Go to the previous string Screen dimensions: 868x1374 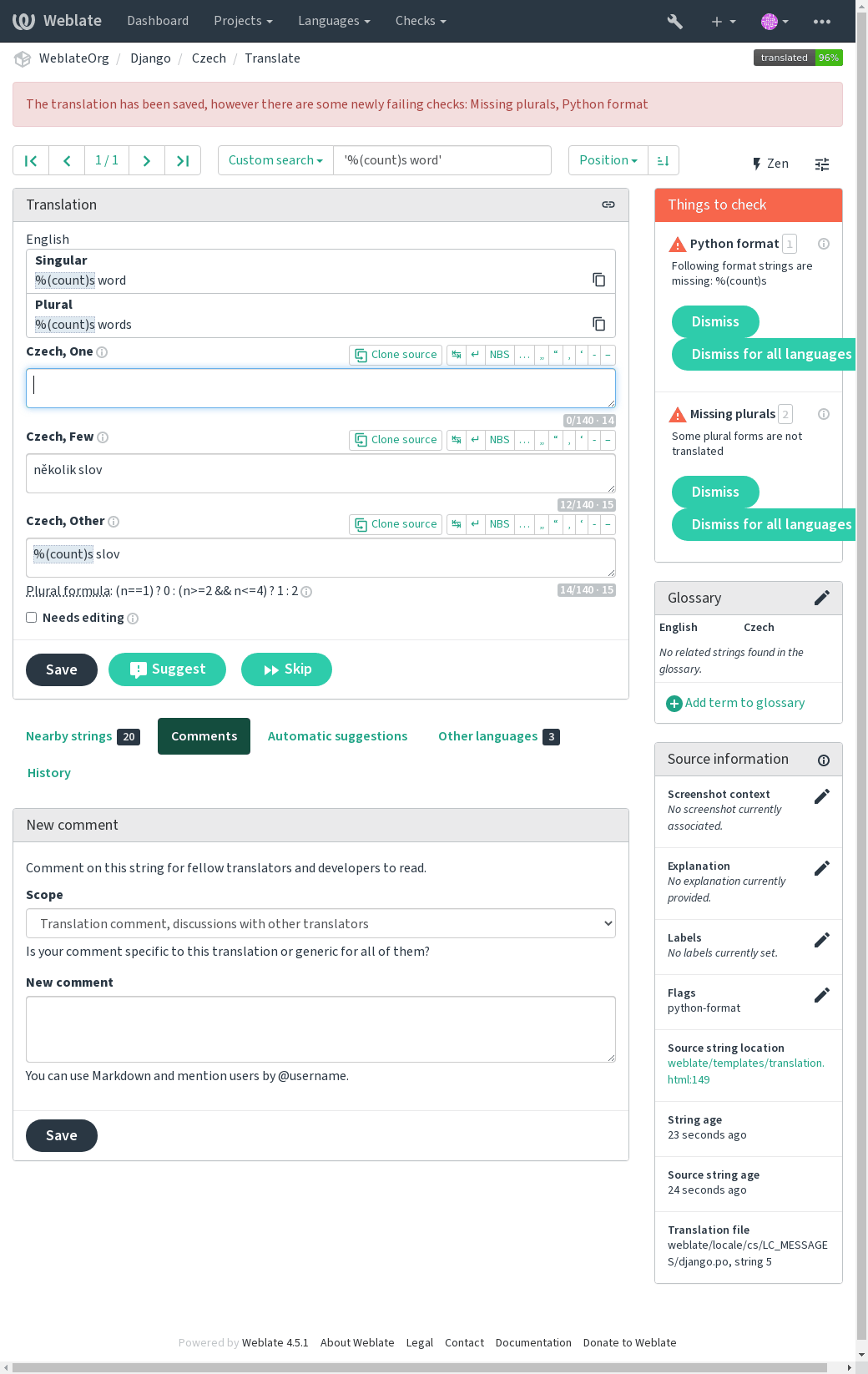pos(67,160)
